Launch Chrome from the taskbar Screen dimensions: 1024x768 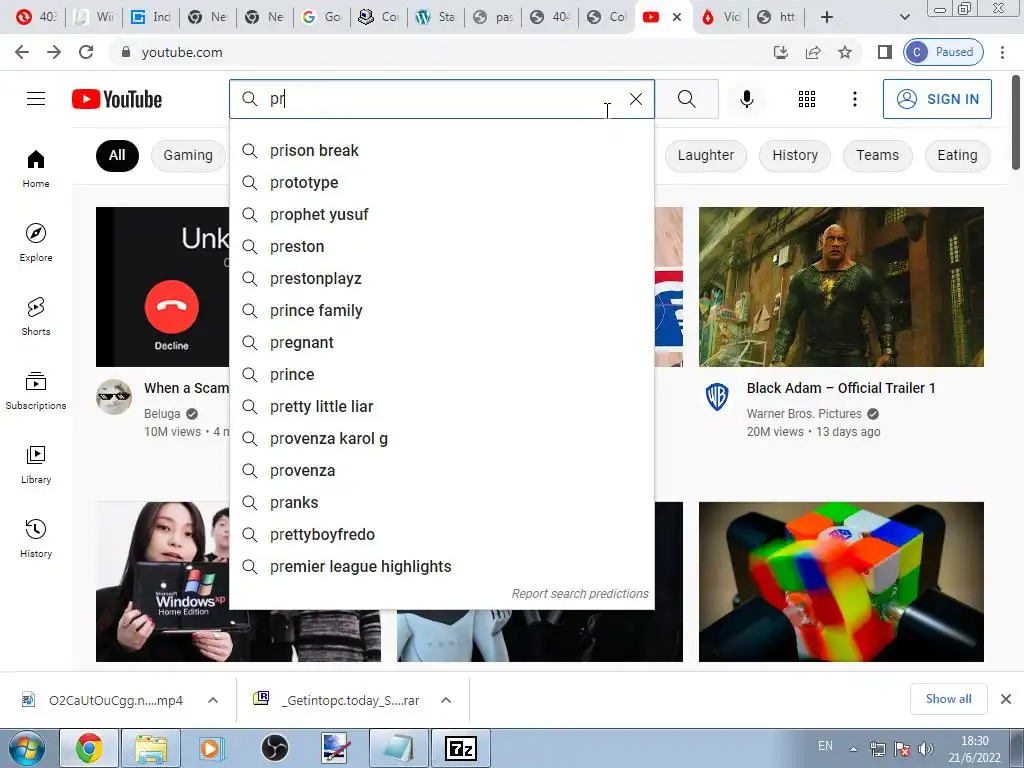tap(89, 748)
